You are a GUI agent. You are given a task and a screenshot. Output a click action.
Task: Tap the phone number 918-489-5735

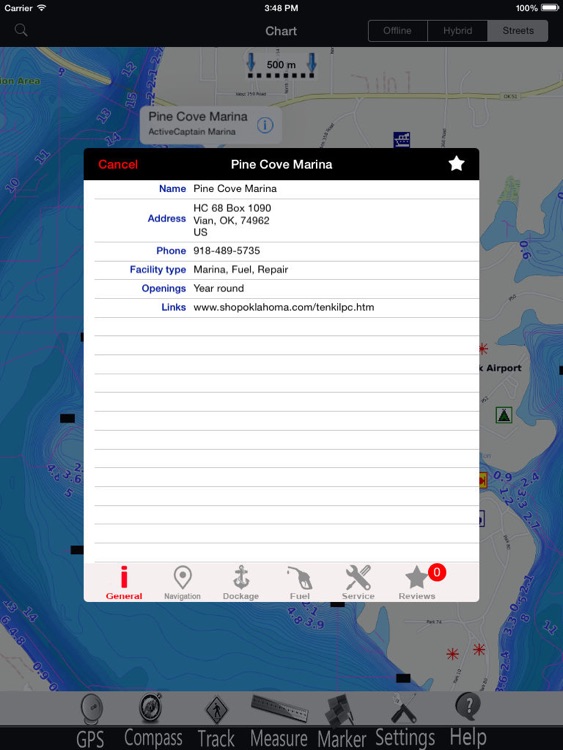(x=227, y=251)
